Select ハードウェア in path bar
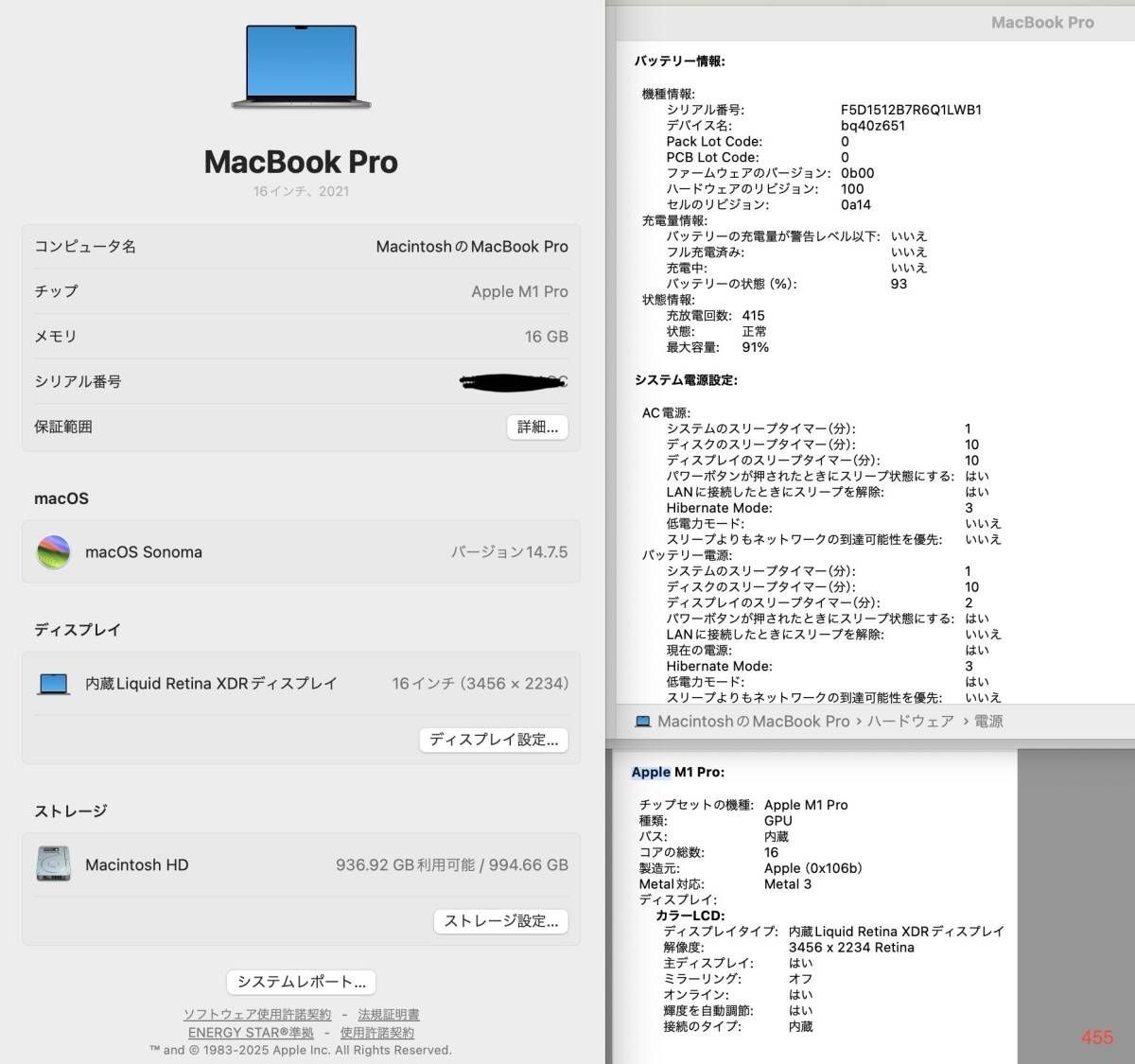Image resolution: width=1135 pixels, height=1064 pixels. (910, 722)
